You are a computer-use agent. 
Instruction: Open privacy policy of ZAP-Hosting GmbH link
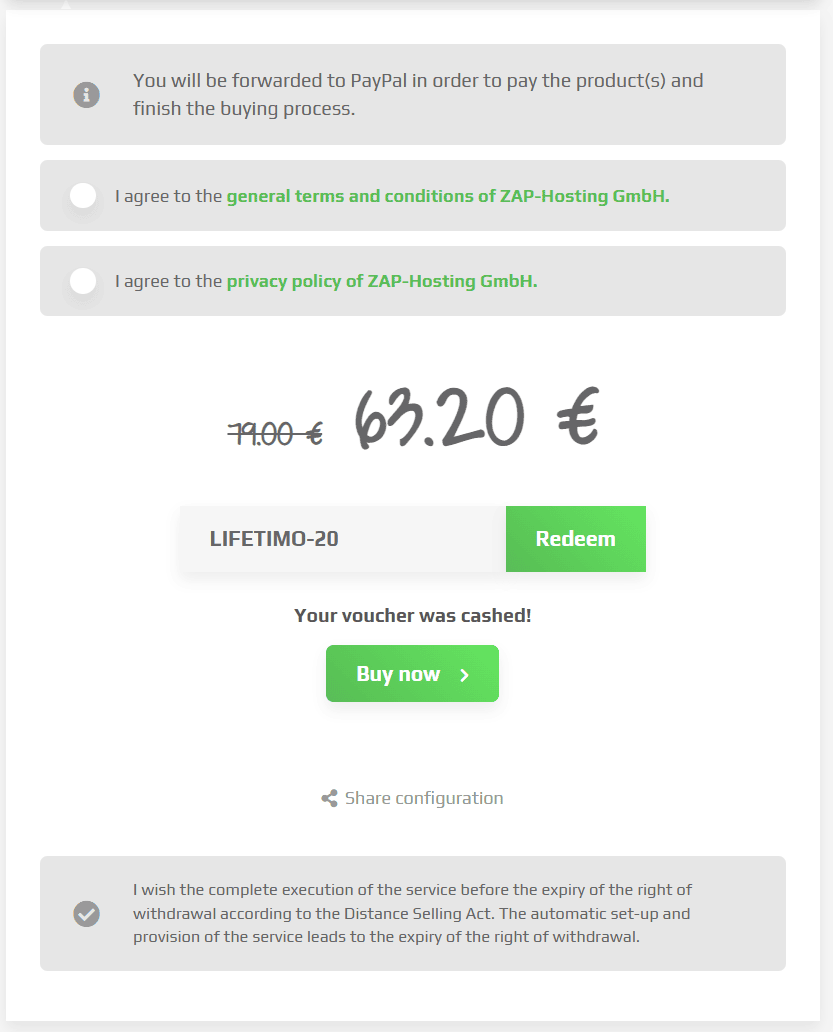pyautogui.click(x=382, y=281)
